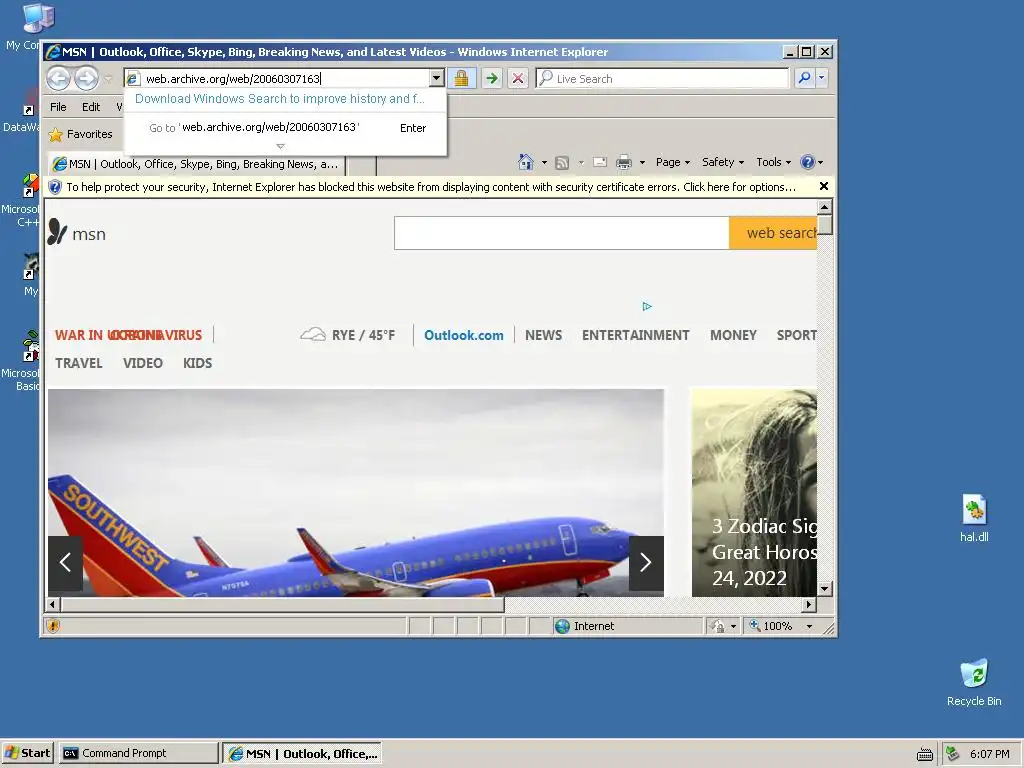Click the information bar shield icon
The image size is (1024, 768).
coord(55,187)
